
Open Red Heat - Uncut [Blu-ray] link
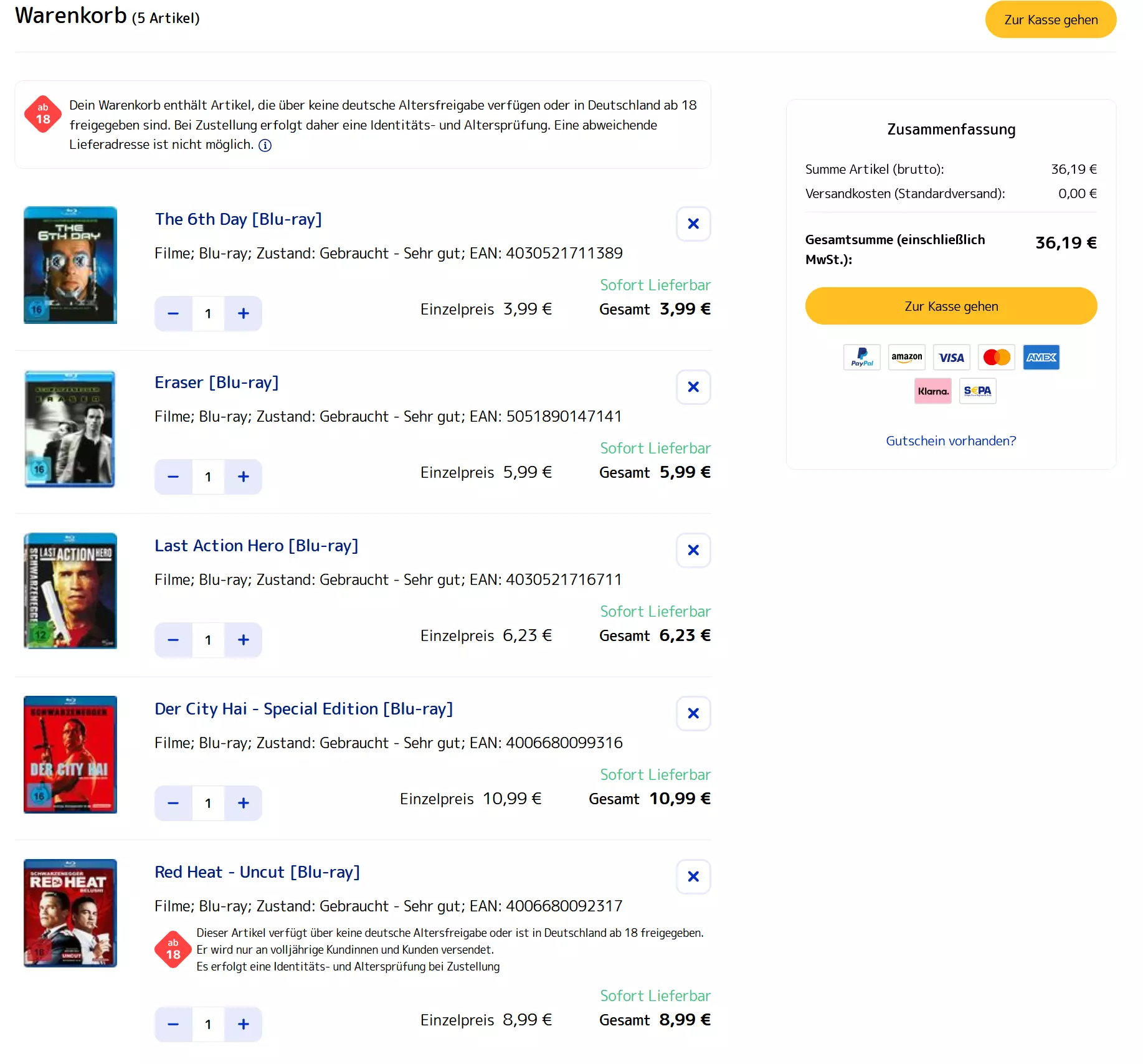257,872
